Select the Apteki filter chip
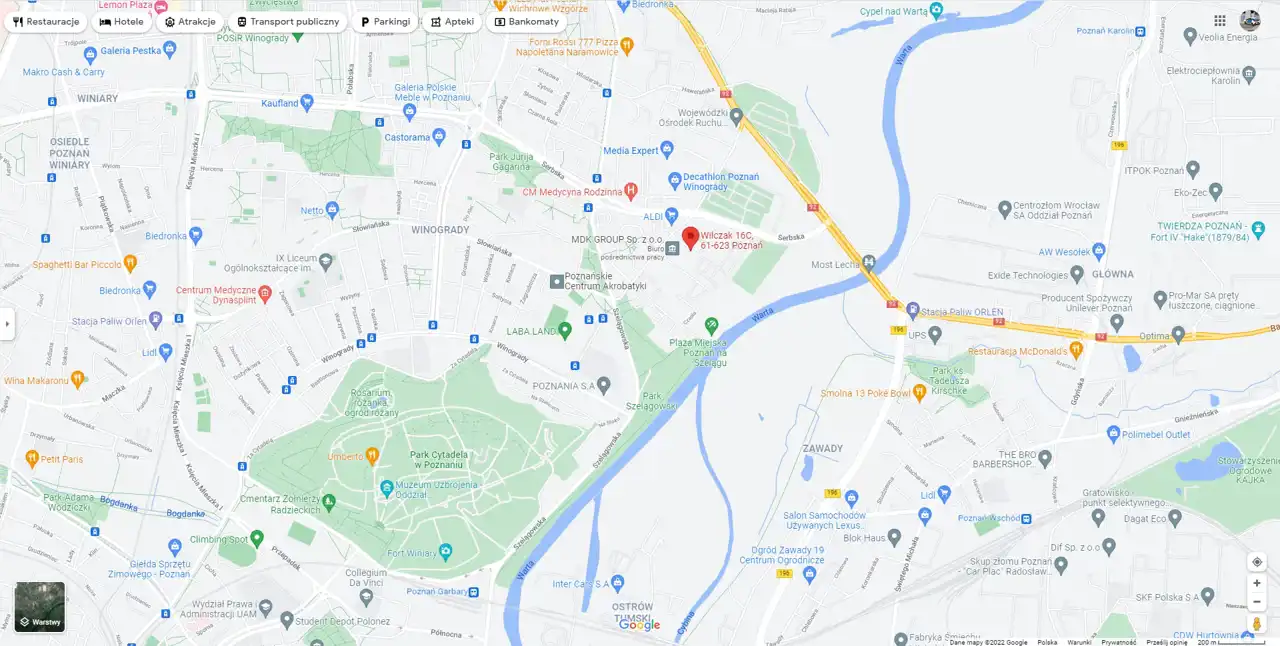Image resolution: width=1280 pixels, height=646 pixels. pos(452,22)
